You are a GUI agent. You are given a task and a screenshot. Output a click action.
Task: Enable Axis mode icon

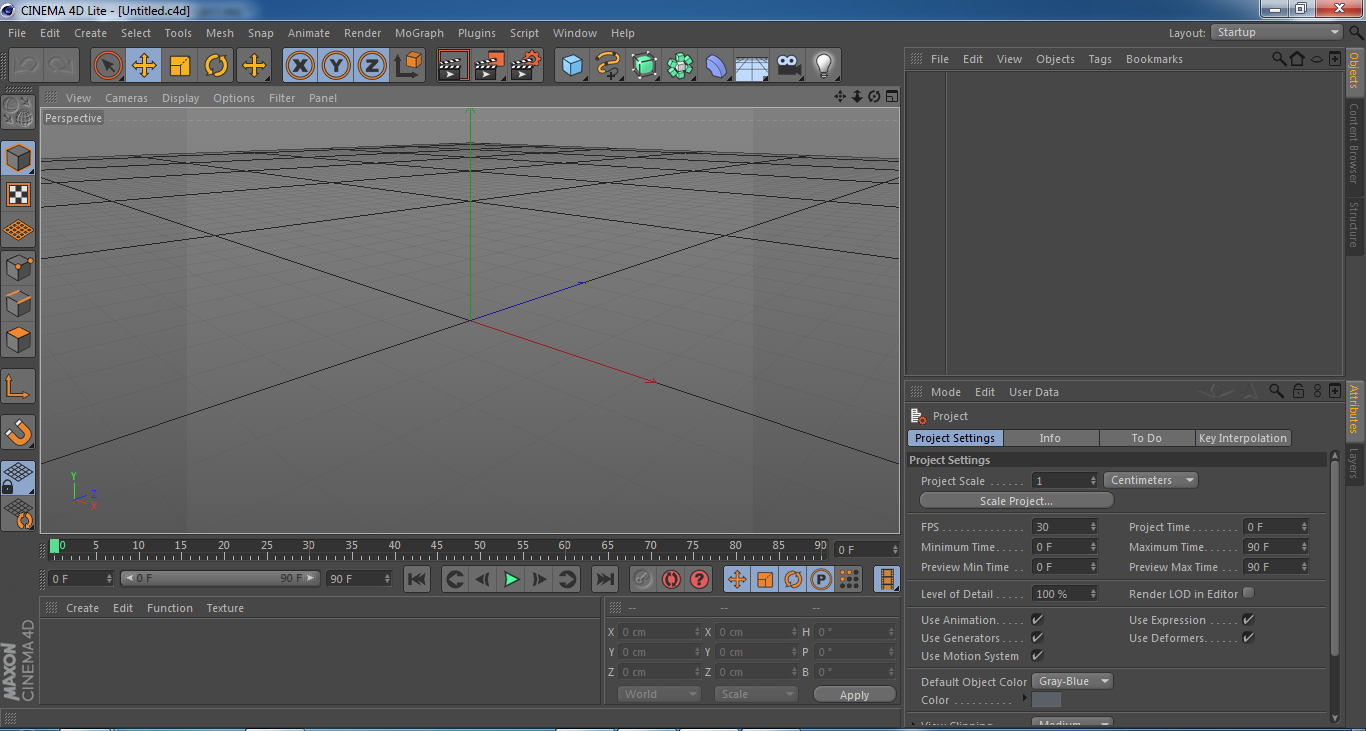click(18, 386)
